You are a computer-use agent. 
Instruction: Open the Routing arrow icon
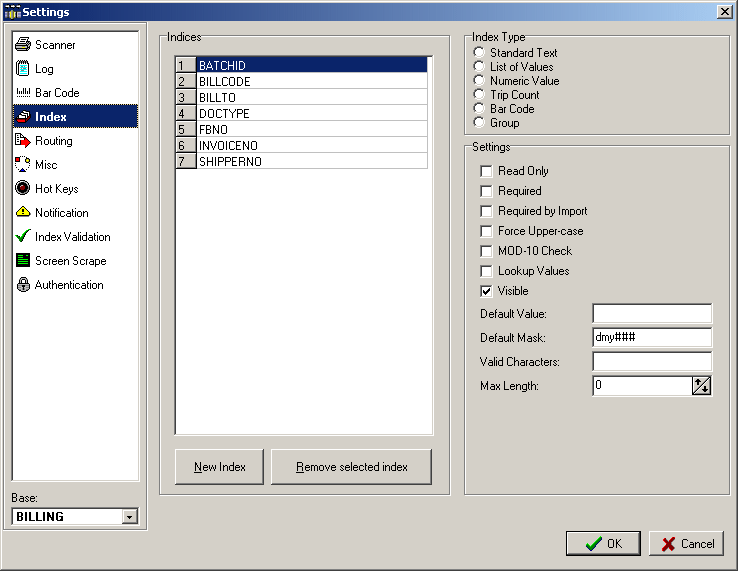[x=23, y=140]
